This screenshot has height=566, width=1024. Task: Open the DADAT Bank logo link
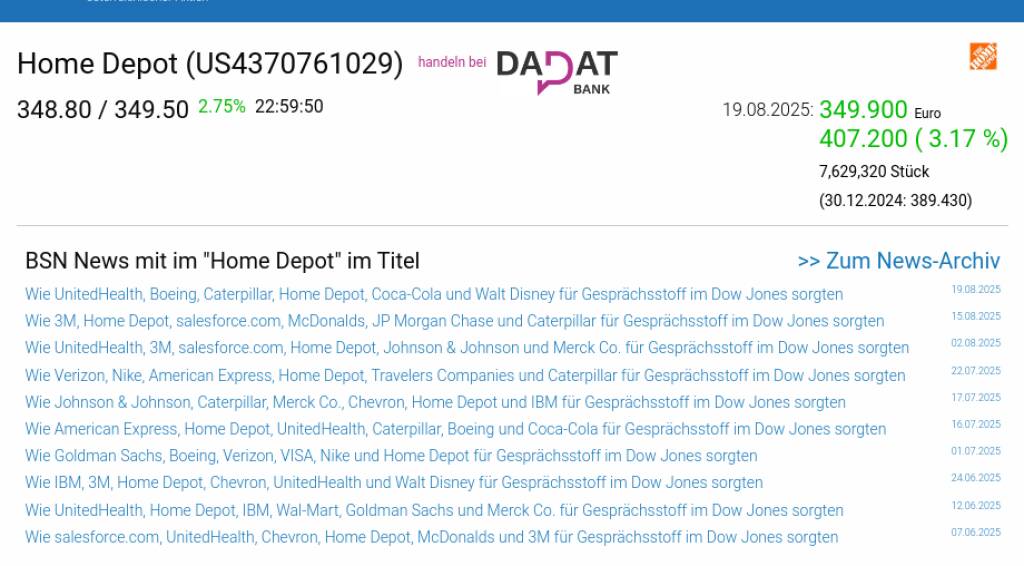(556, 72)
